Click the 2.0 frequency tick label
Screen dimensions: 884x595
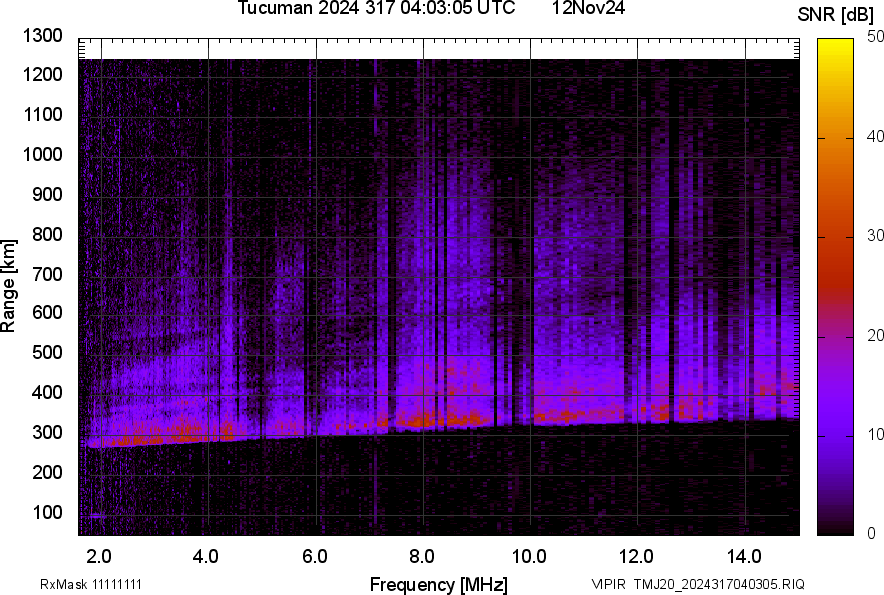pyautogui.click(x=99, y=556)
